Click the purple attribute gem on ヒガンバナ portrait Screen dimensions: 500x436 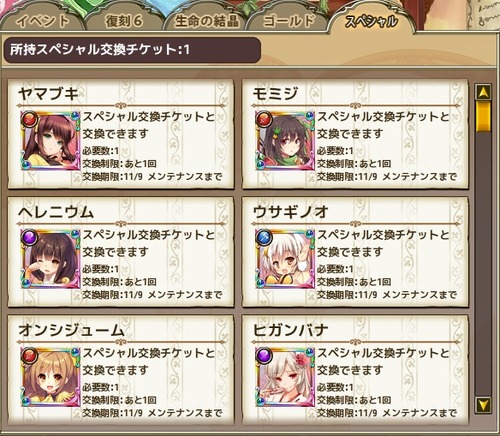coord(264,356)
